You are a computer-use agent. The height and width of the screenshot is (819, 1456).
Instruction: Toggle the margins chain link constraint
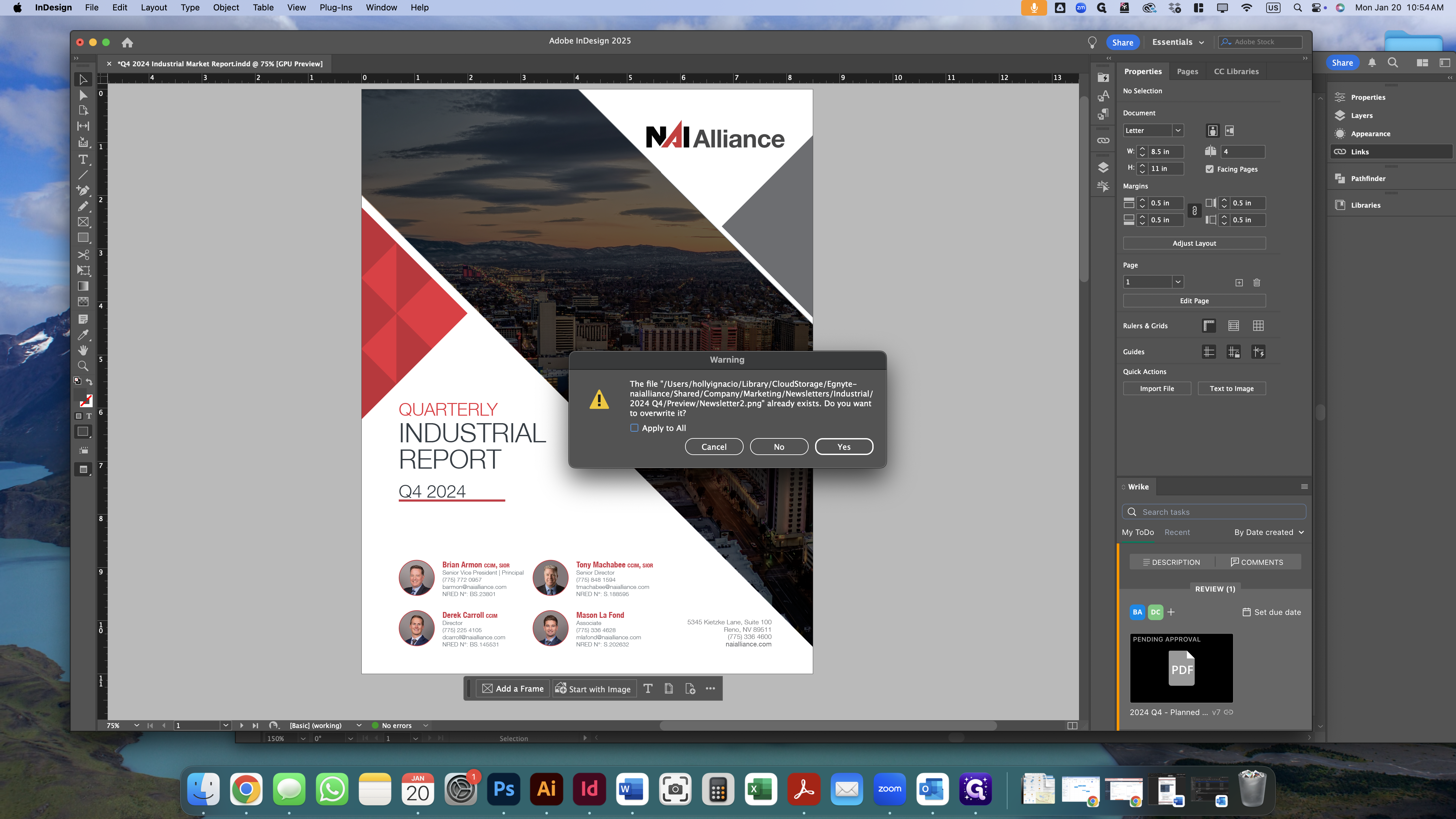(1194, 211)
